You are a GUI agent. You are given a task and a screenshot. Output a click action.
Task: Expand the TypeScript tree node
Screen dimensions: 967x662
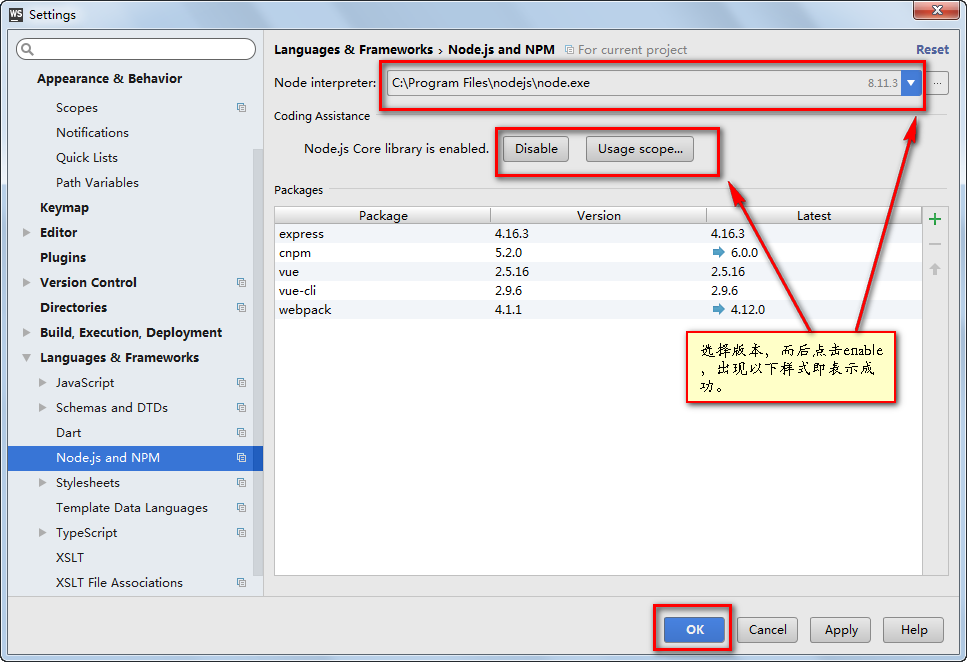click(43, 532)
